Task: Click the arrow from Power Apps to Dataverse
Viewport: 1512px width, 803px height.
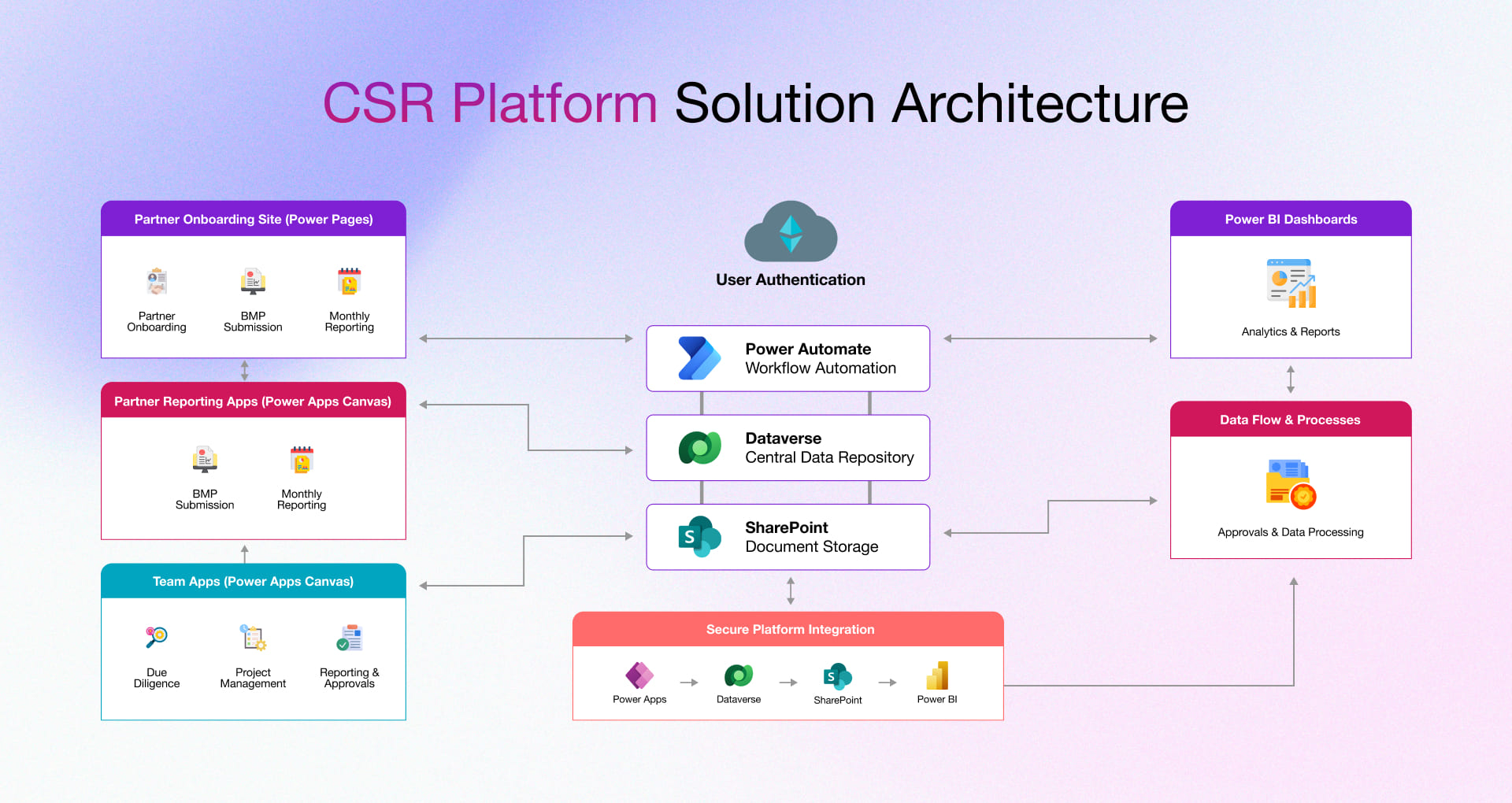Action: [x=688, y=683]
